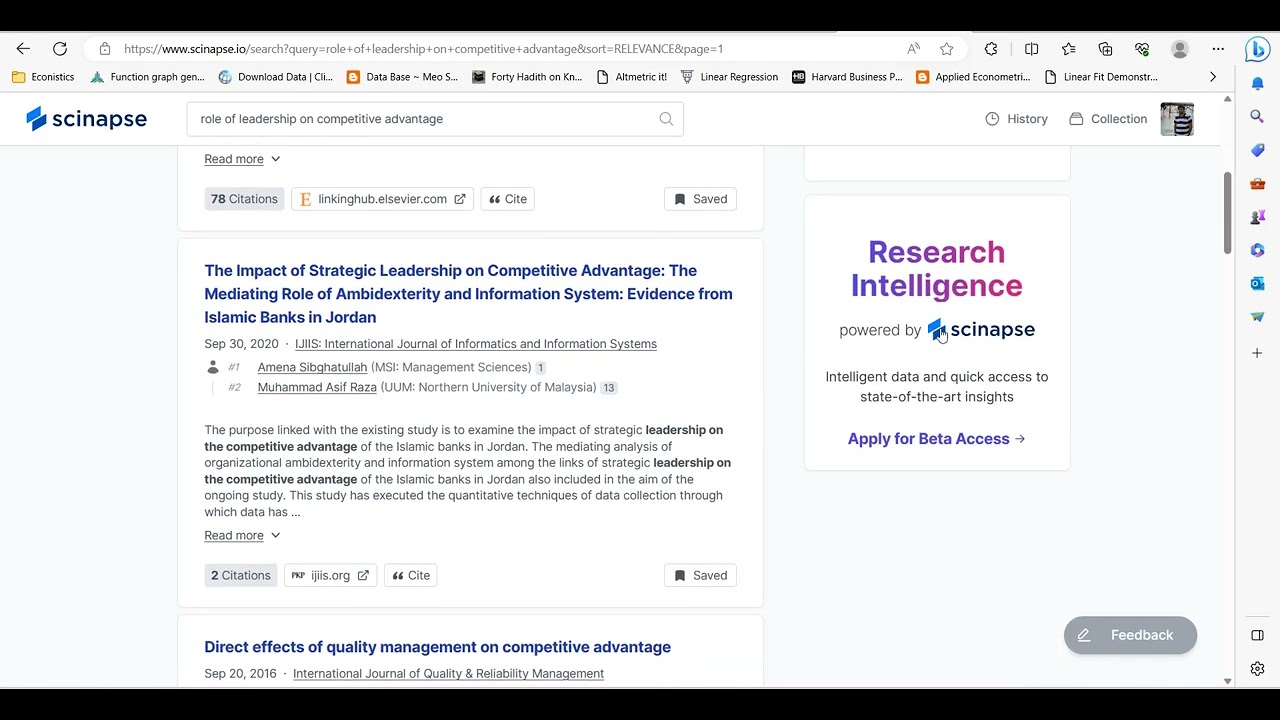Image resolution: width=1280 pixels, height=720 pixels.
Task: Add page to favorites star
Action: click(x=946, y=48)
